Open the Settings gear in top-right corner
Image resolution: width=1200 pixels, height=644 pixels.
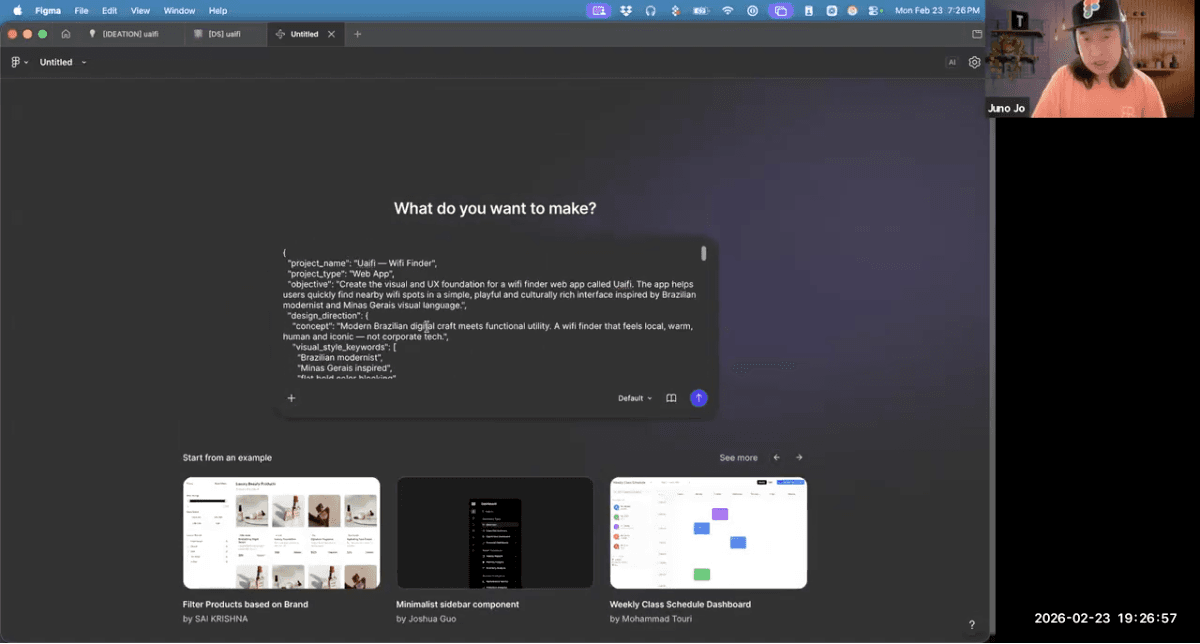[x=974, y=61]
